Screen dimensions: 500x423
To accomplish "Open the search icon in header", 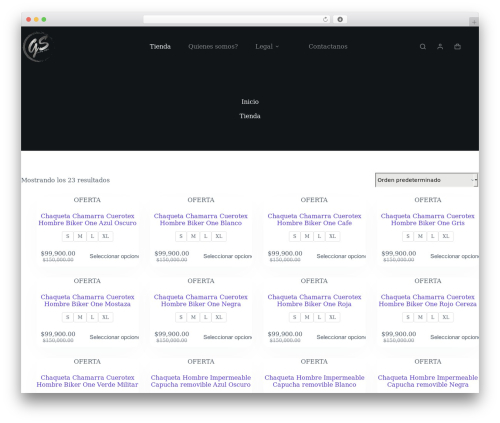I will (x=423, y=47).
